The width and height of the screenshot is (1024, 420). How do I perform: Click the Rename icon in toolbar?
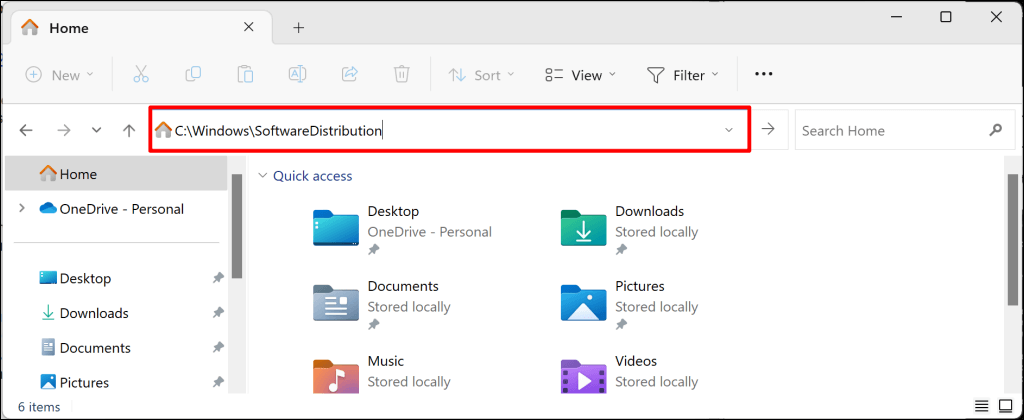click(297, 75)
